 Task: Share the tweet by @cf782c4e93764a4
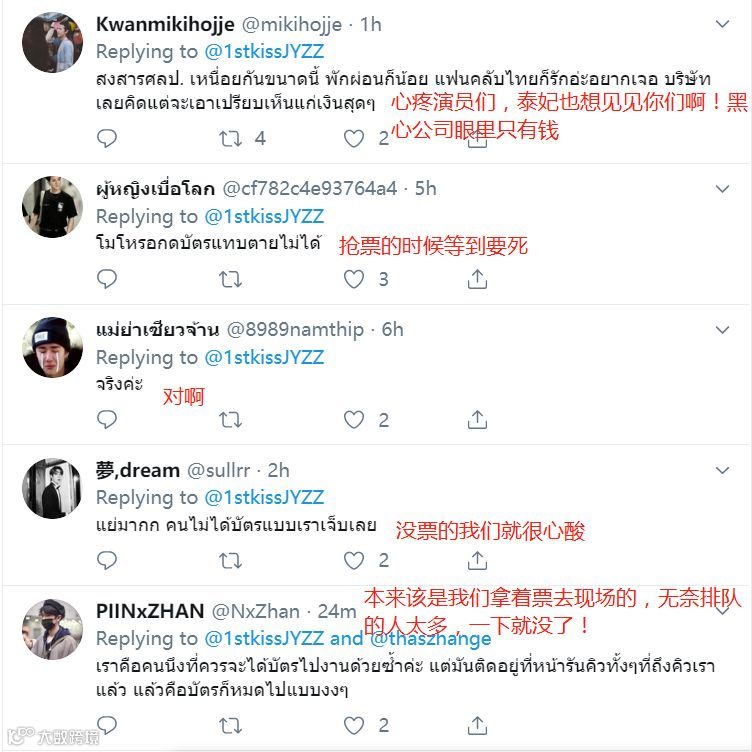pyautogui.click(x=477, y=279)
